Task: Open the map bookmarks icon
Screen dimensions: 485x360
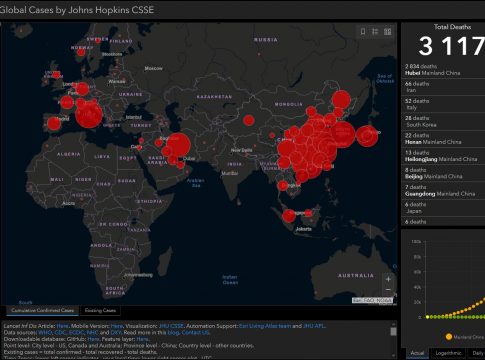Action: 363,32
